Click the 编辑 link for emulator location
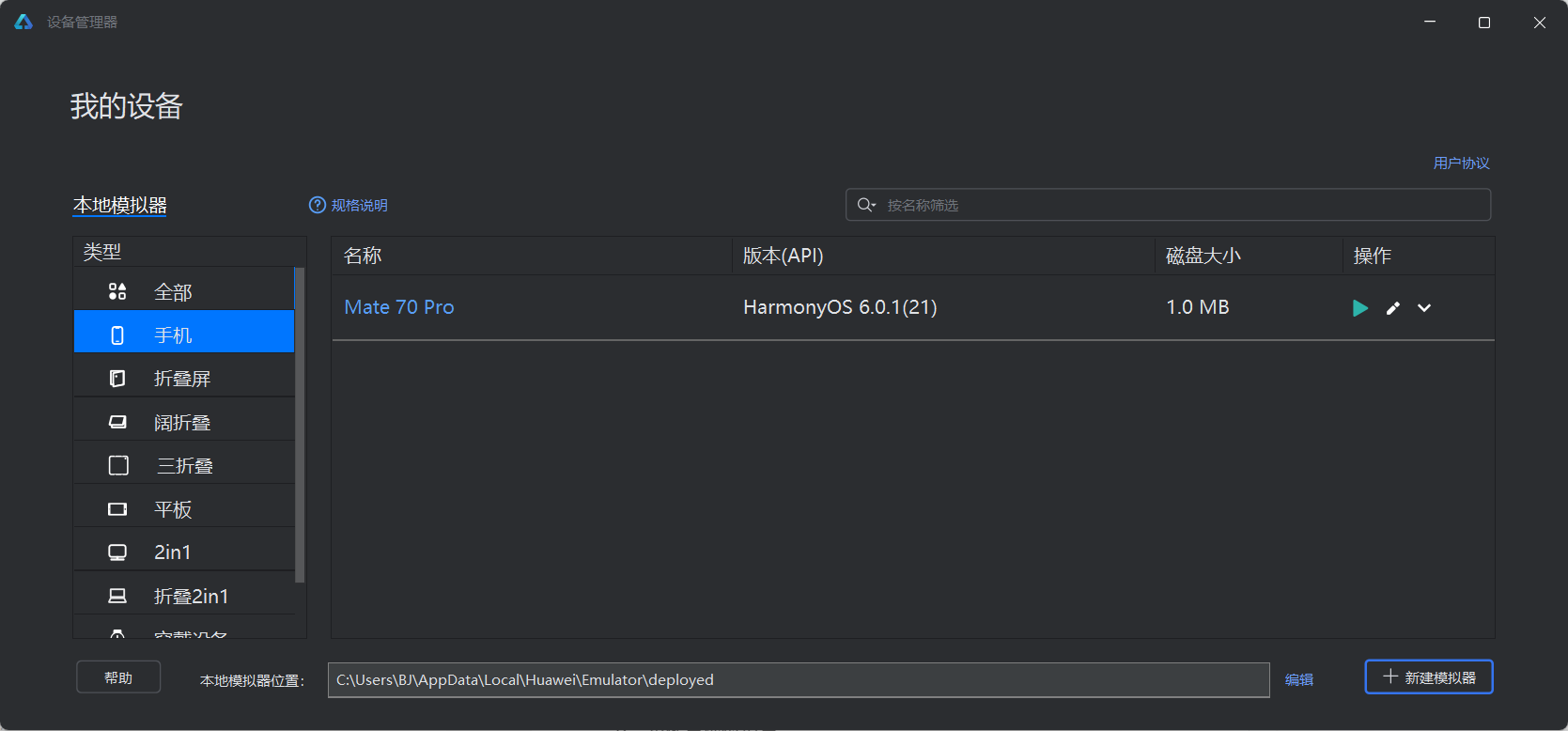 point(1298,679)
